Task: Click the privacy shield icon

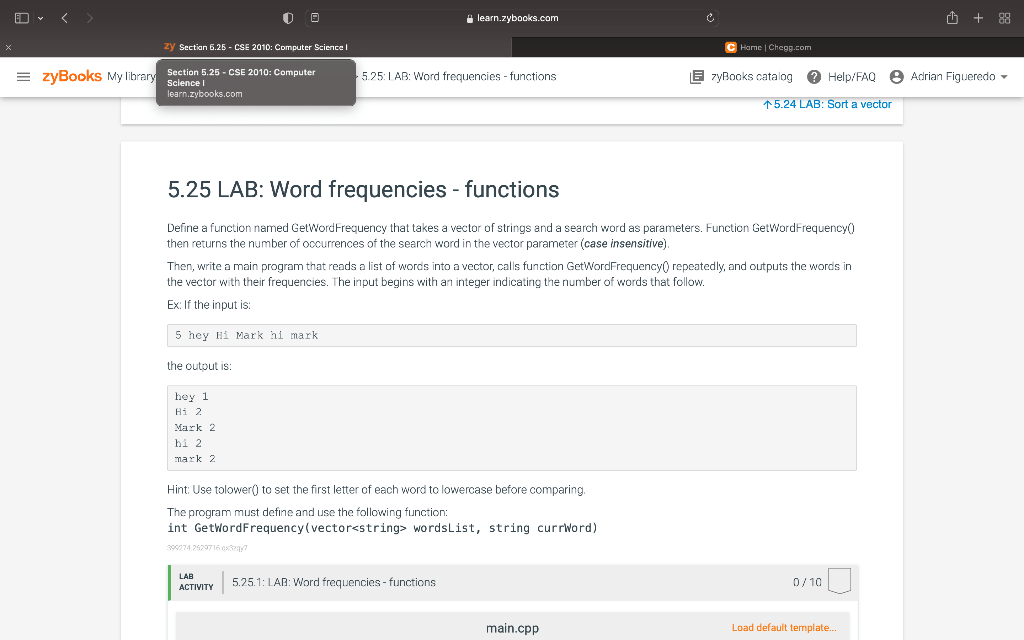Action: coord(288,18)
